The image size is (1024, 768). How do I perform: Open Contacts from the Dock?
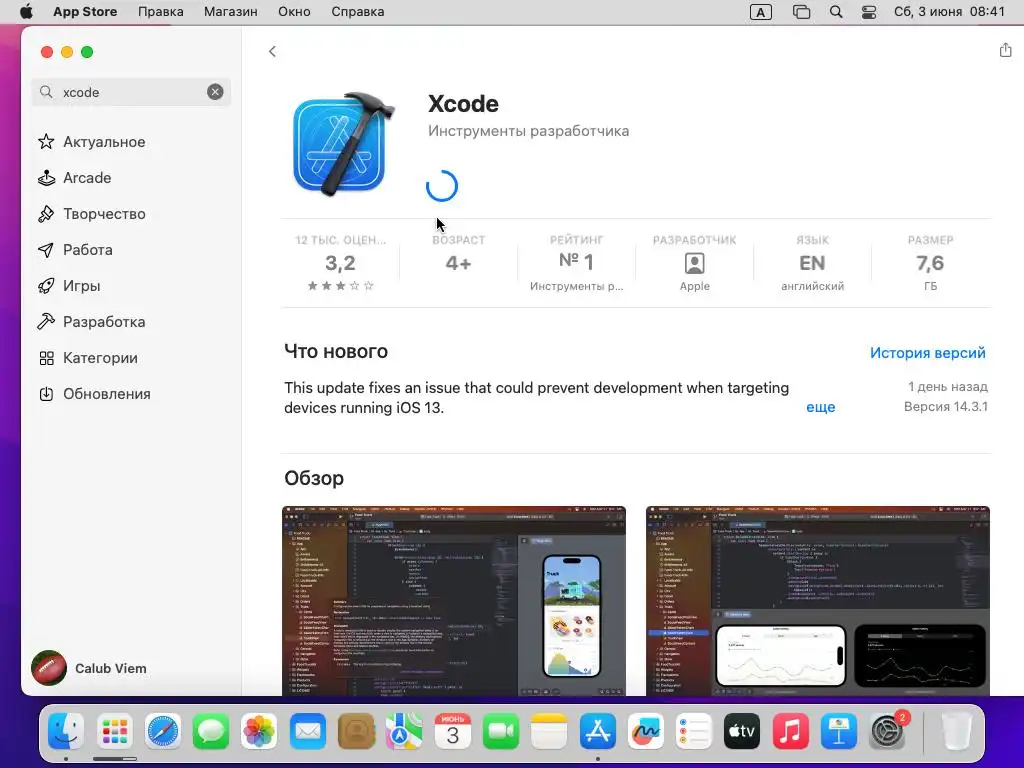tap(356, 731)
